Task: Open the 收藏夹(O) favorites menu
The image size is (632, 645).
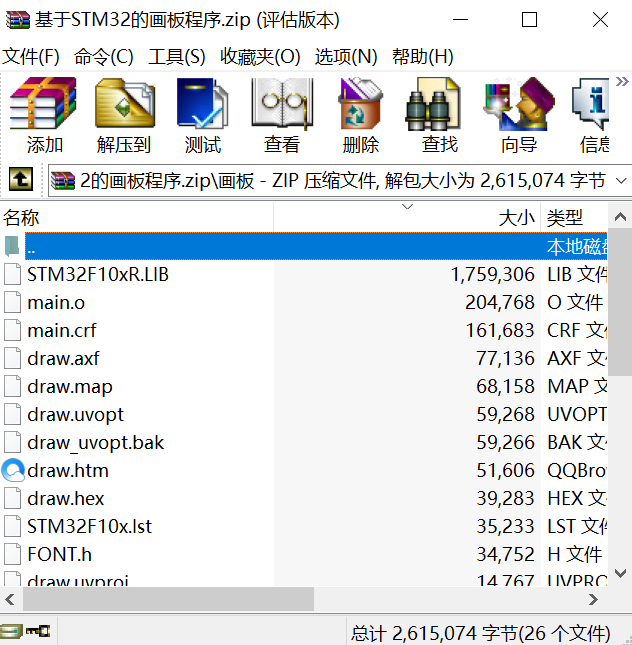Action: click(260, 57)
